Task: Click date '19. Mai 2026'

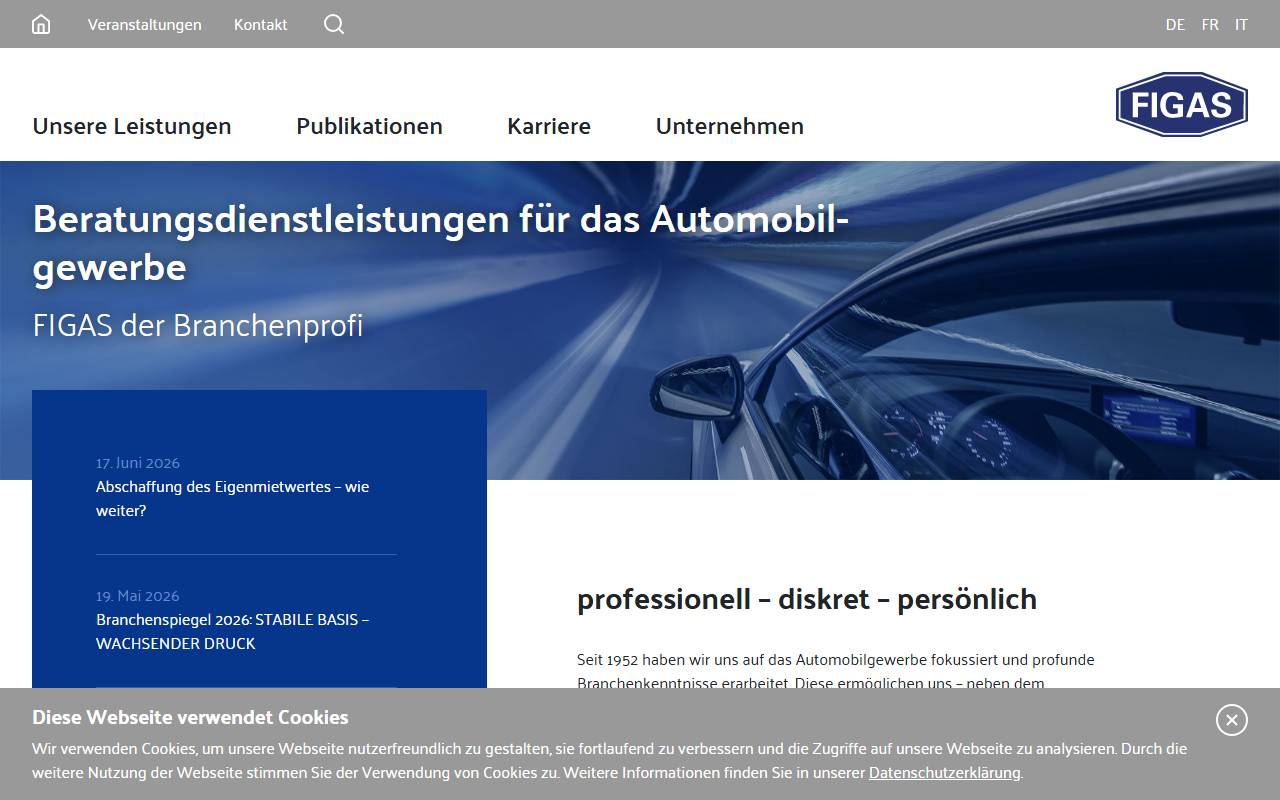Action: point(138,596)
